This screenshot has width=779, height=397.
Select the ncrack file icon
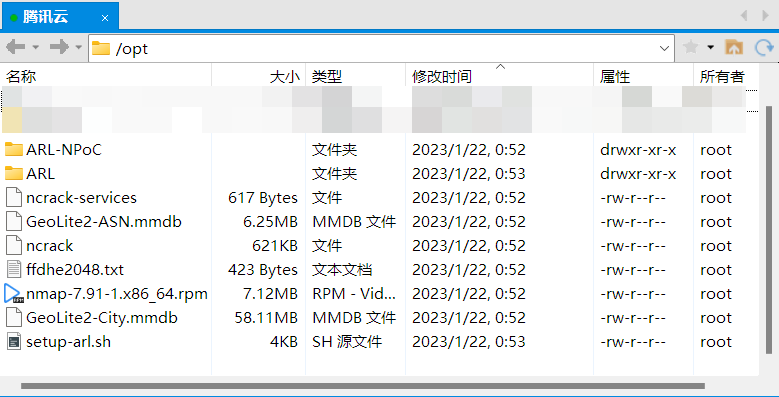(x=14, y=245)
